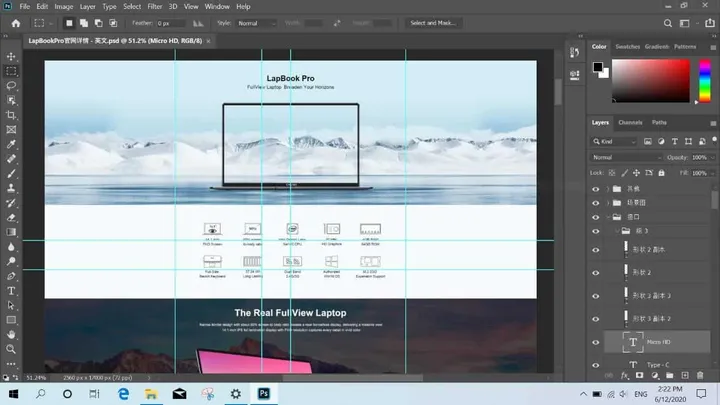This screenshot has width=720, height=405.
Task: Open the blend mode Normal dropdown in Layers
Action: [x=625, y=157]
